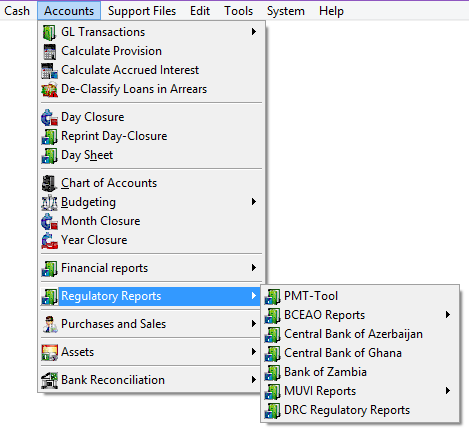
Task: Click the Budgeting scales icon
Action: 49,202
